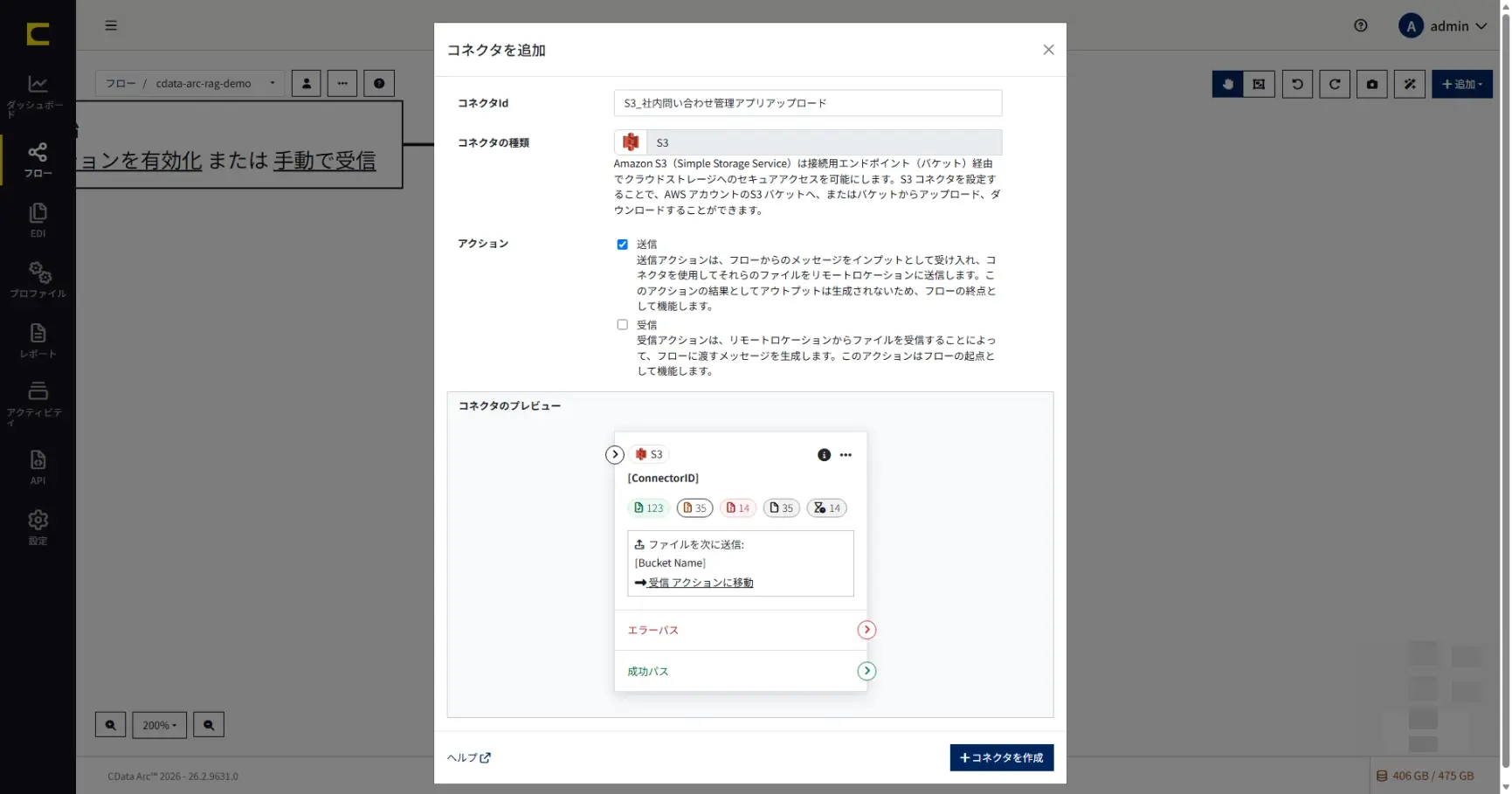Click the 手動で受信 link on canvas
Image resolution: width=1512 pixels, height=794 pixels.
coord(325,161)
